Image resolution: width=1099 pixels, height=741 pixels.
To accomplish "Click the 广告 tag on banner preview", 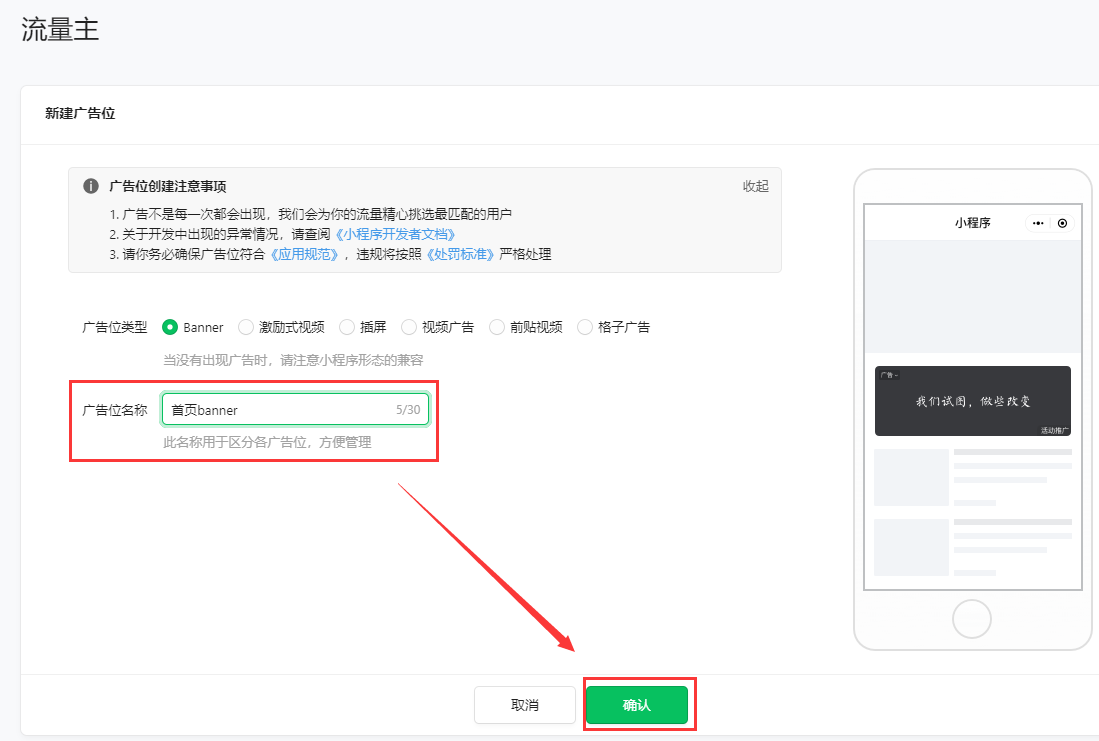I will (888, 375).
